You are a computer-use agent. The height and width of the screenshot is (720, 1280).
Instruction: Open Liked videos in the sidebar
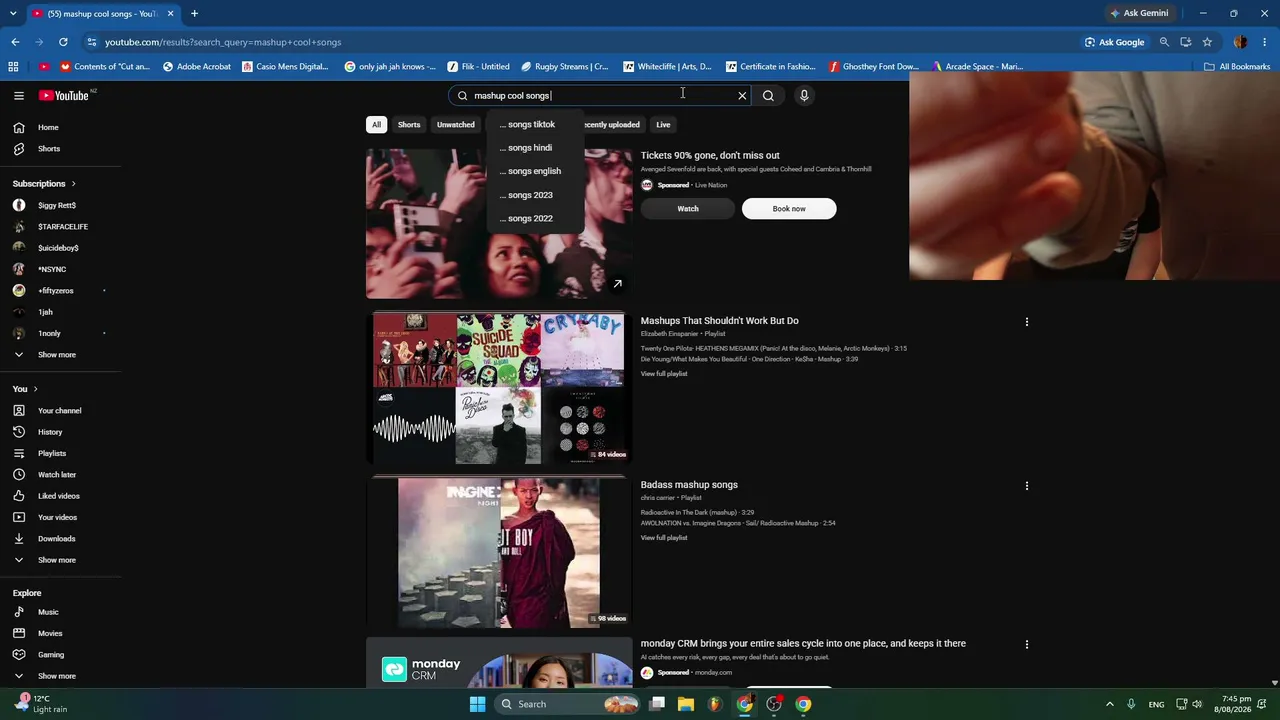pyautogui.click(x=60, y=496)
